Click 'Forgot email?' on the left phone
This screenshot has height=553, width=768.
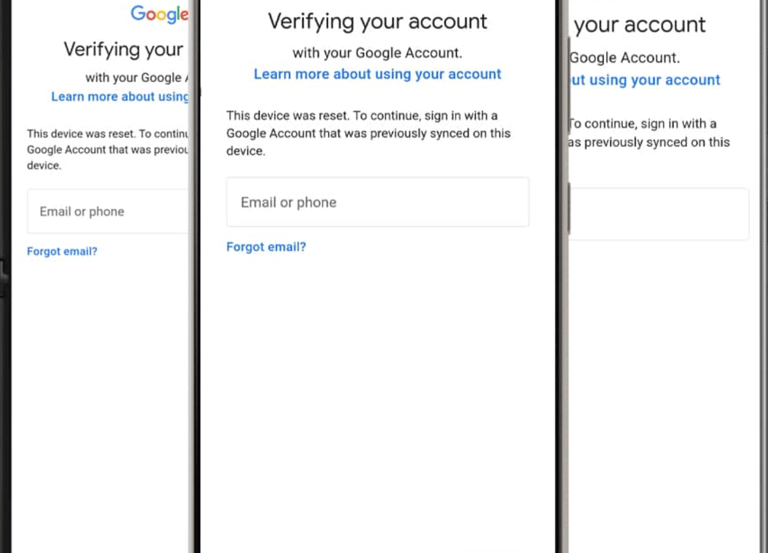click(x=62, y=252)
